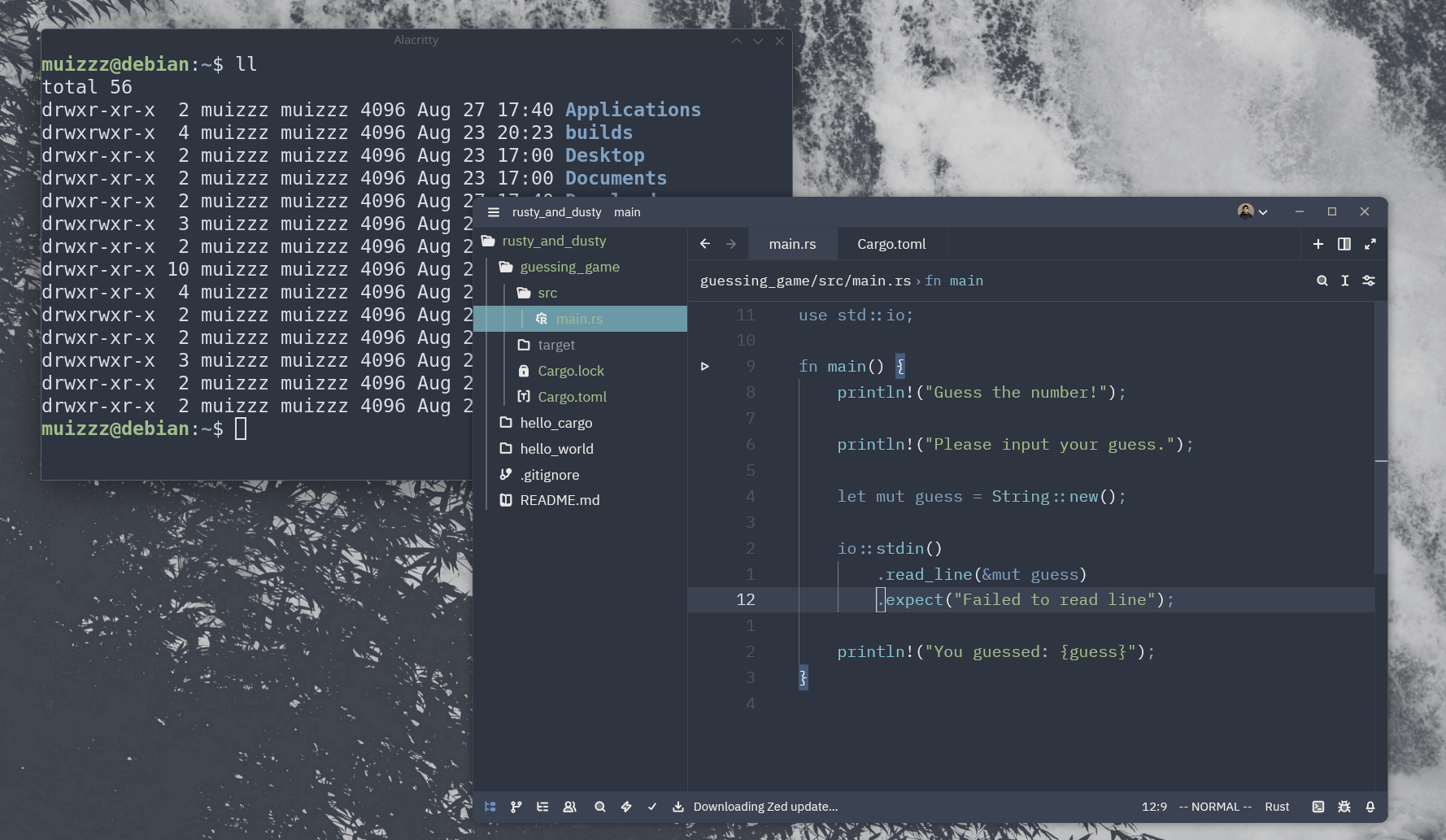Collapse the guessing_game folder
The width and height of the screenshot is (1446, 840).
click(x=569, y=267)
